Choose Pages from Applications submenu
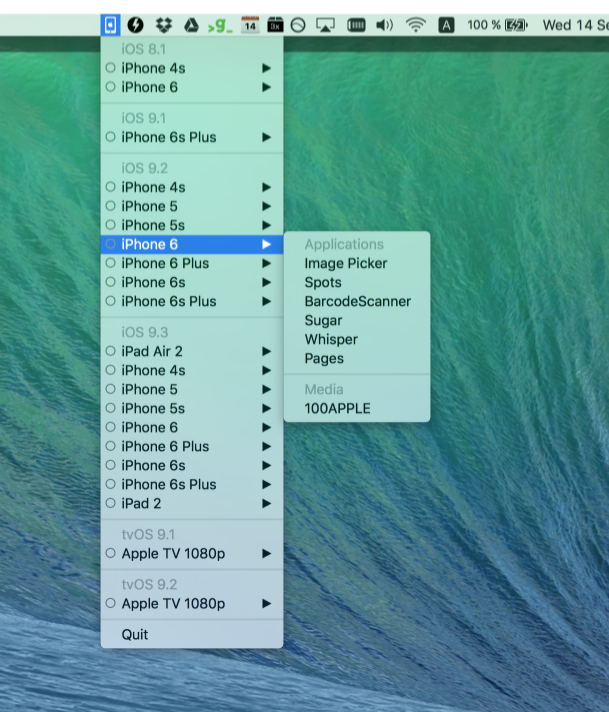 357,359
